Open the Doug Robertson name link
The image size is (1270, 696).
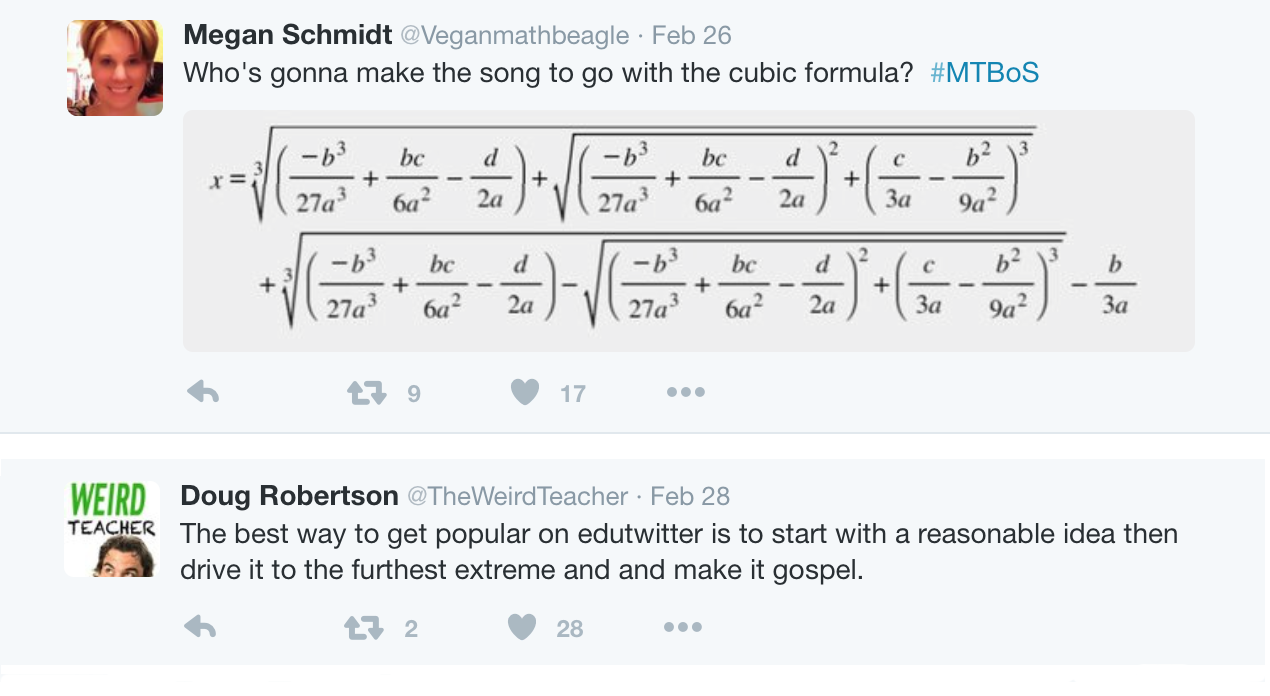click(289, 496)
